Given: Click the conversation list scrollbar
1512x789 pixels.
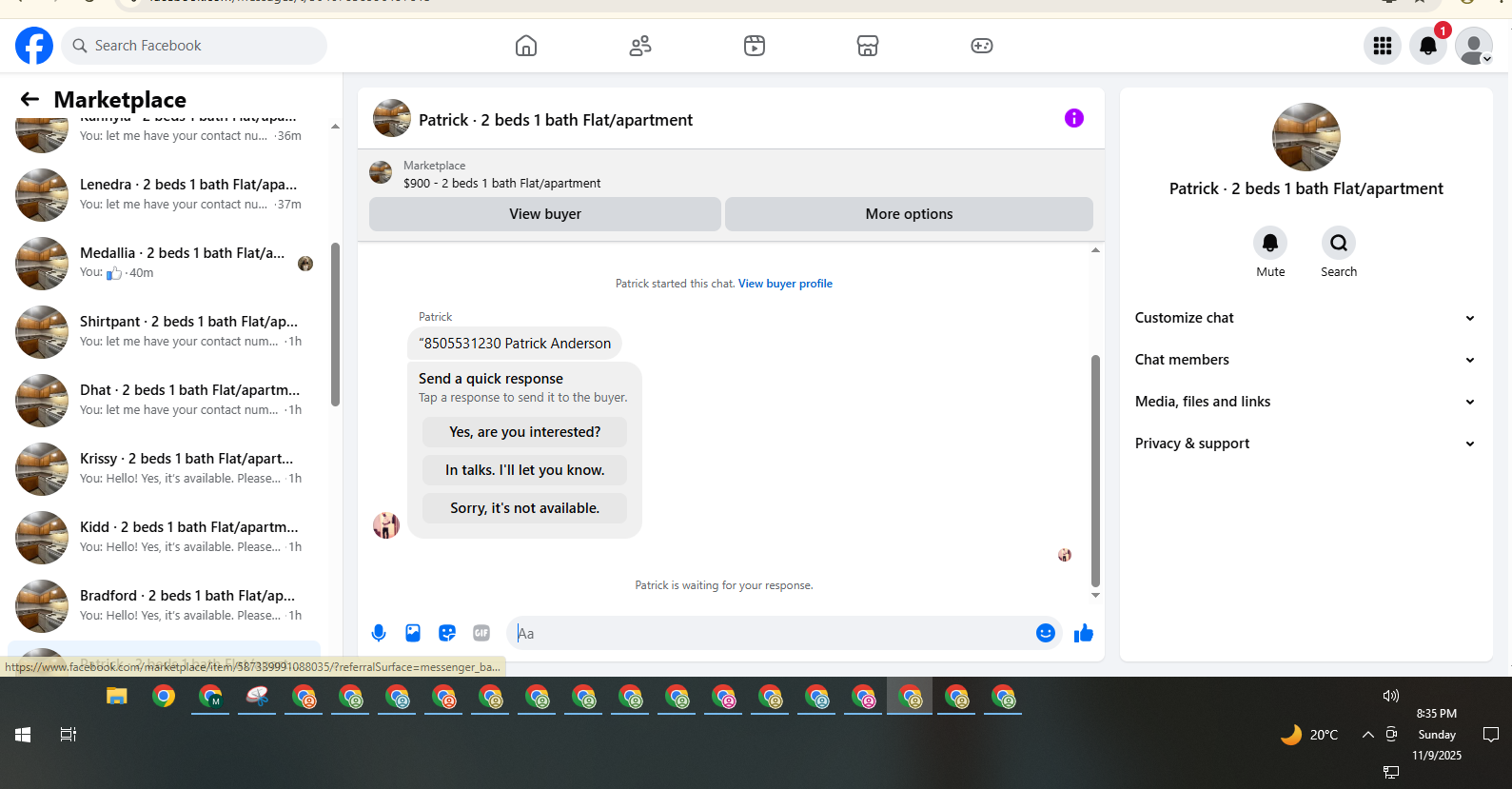Looking at the screenshot, I should (335, 324).
